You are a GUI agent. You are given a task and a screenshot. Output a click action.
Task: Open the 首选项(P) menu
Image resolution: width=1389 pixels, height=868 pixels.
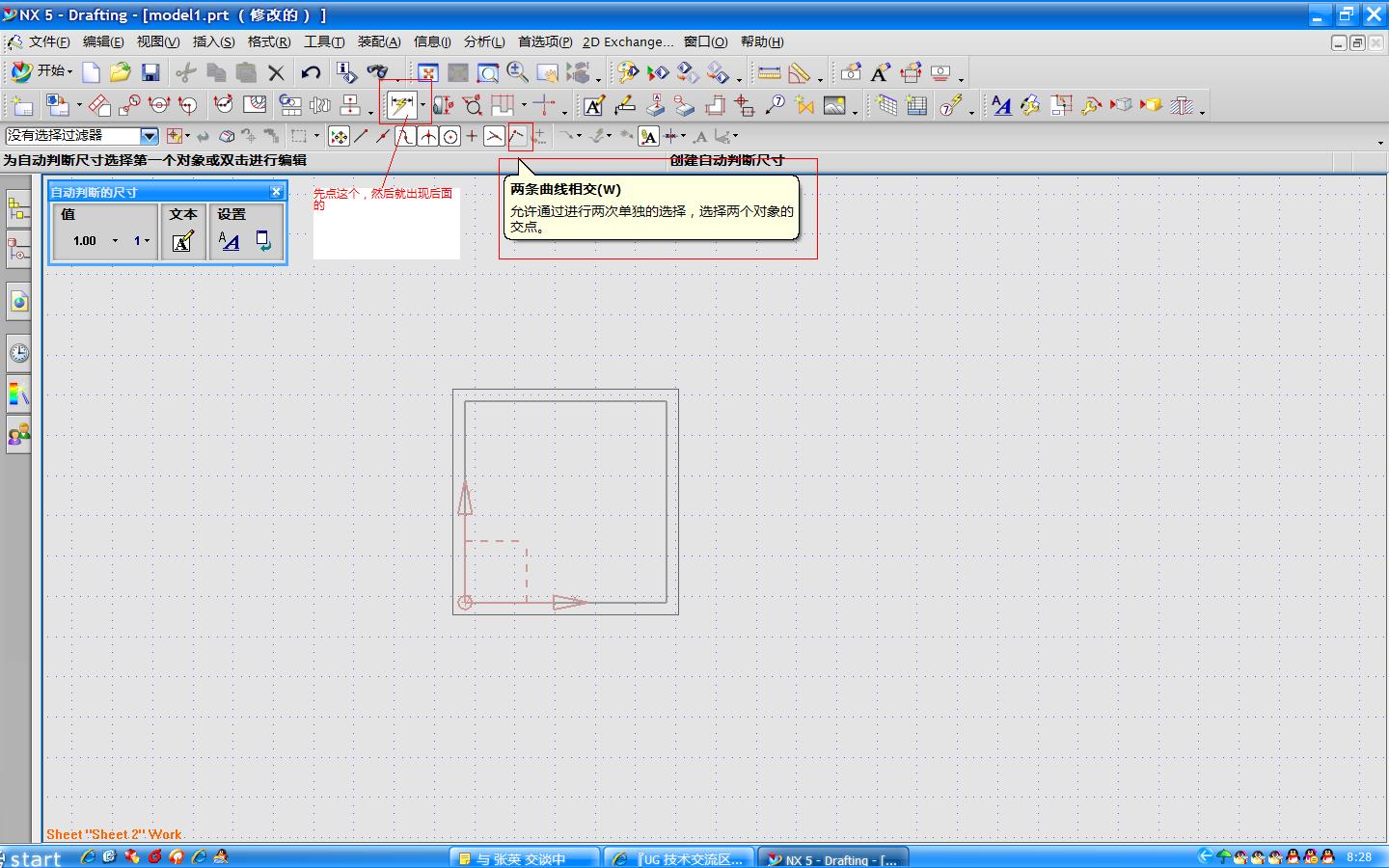[545, 41]
